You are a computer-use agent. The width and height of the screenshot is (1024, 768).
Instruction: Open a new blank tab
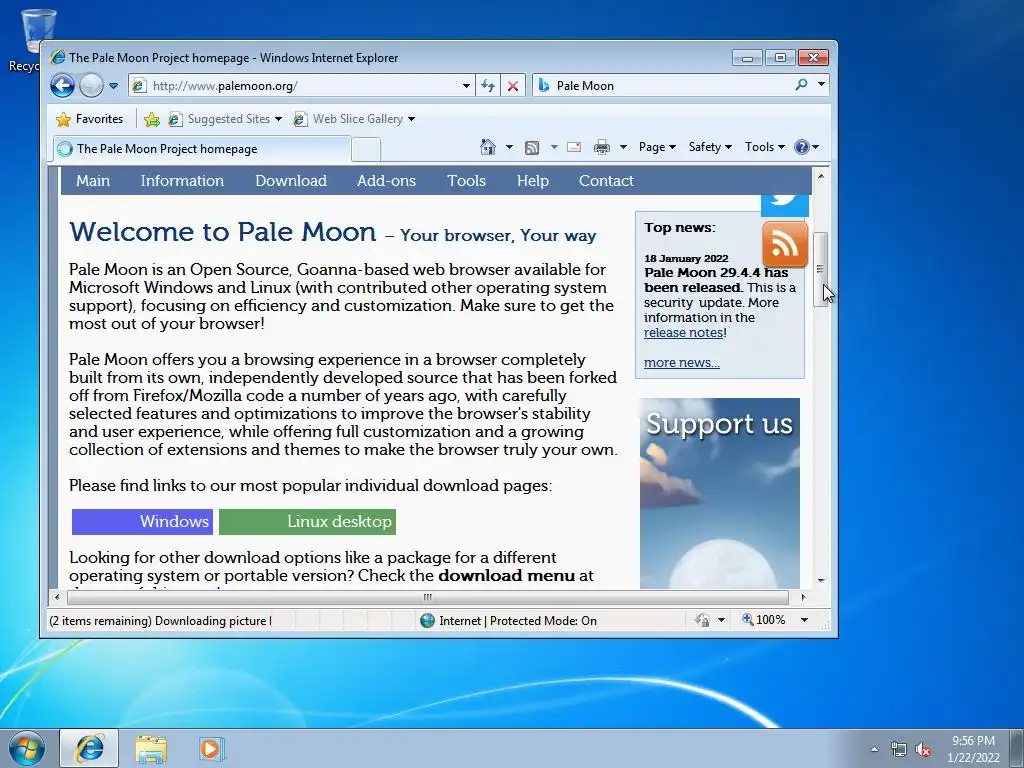366,150
